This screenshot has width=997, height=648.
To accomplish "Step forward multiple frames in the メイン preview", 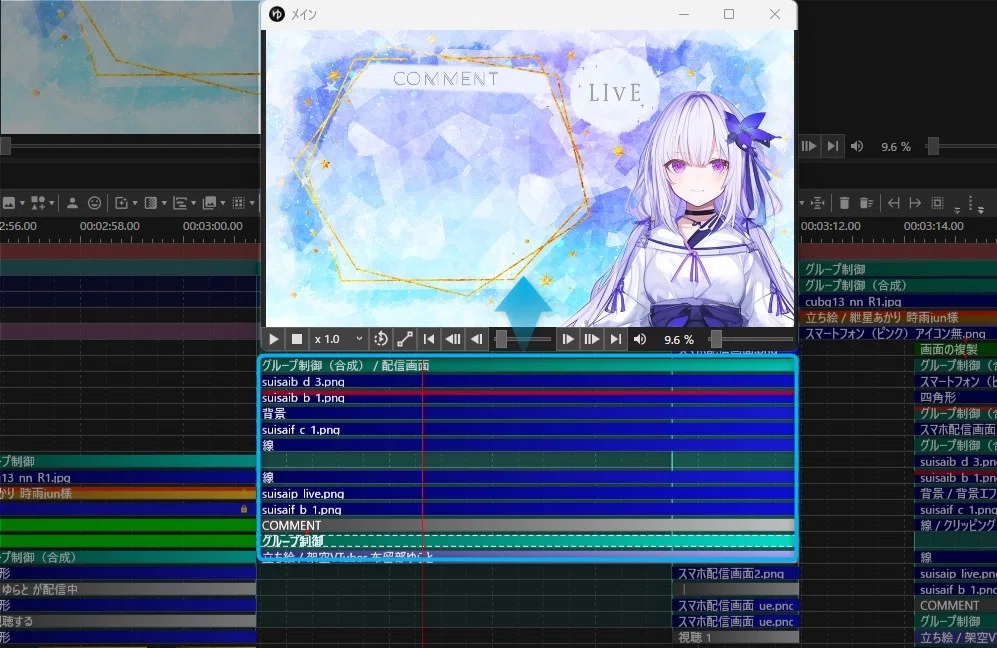I will [x=591, y=339].
